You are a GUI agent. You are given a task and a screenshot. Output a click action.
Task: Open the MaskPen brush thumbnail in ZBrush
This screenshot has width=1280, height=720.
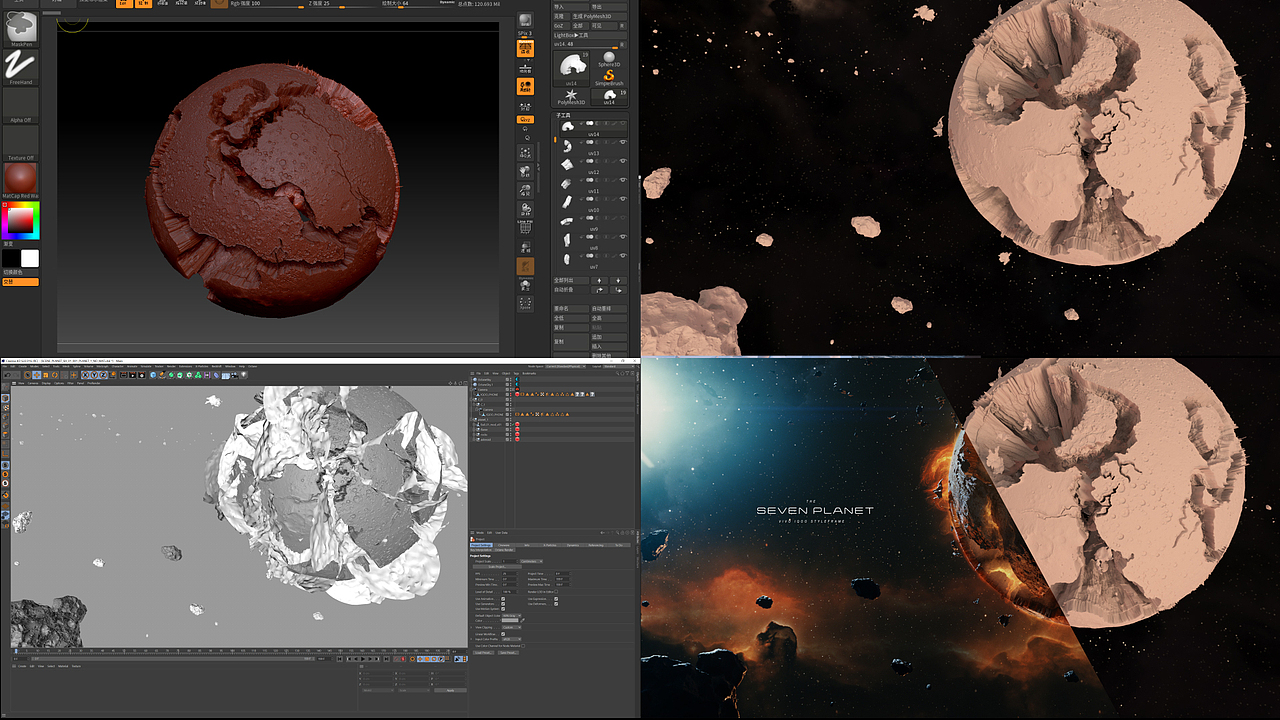pyautogui.click(x=20, y=26)
